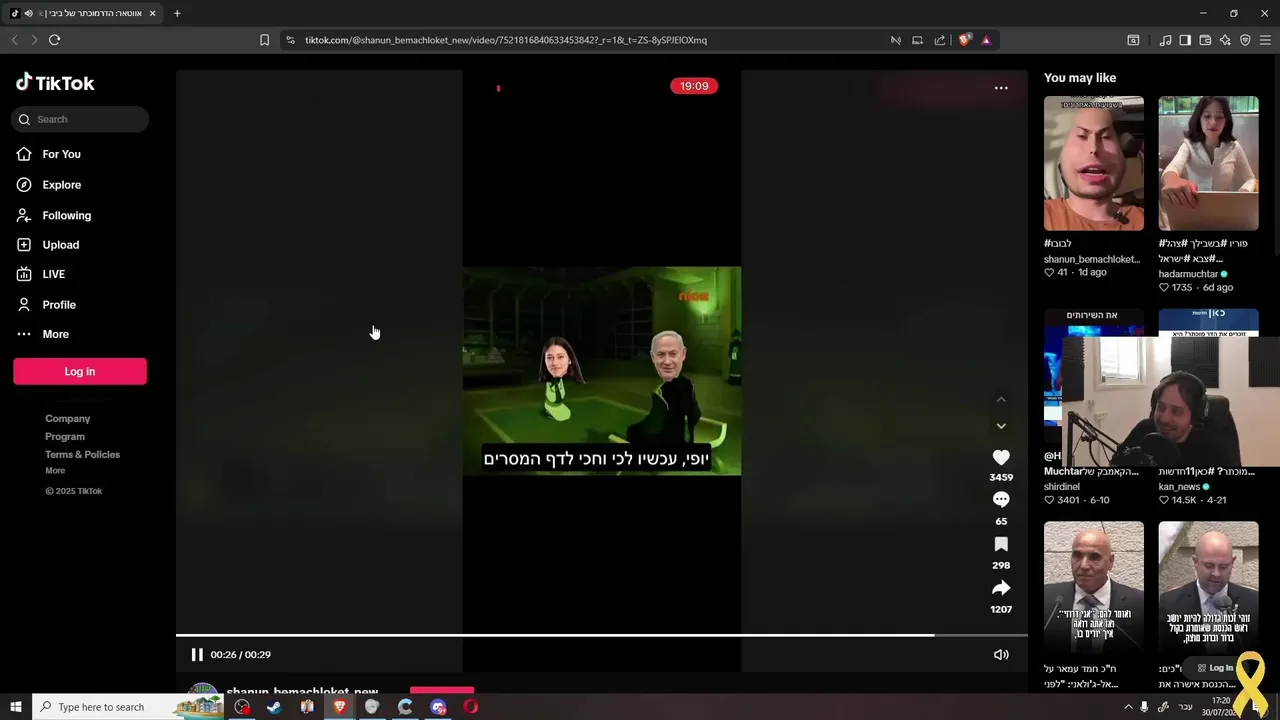This screenshot has height=720, width=1280.
Task: Click the browser Back arrow
Action: (14, 40)
